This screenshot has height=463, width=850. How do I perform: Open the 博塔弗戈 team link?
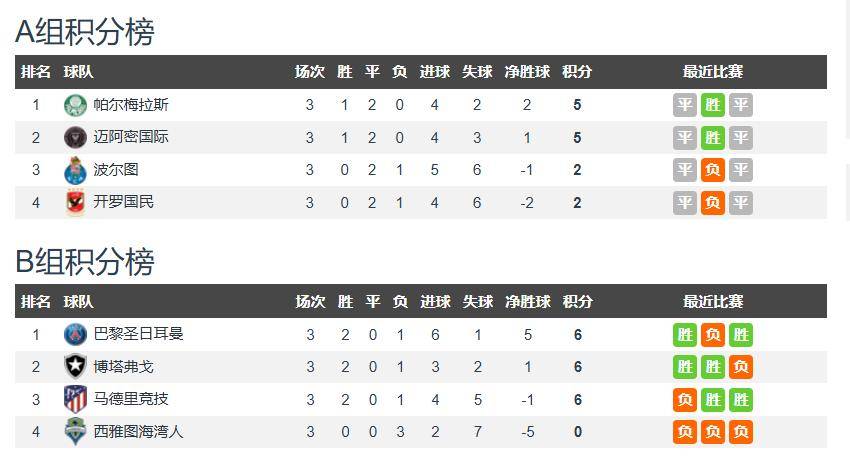pos(124,366)
